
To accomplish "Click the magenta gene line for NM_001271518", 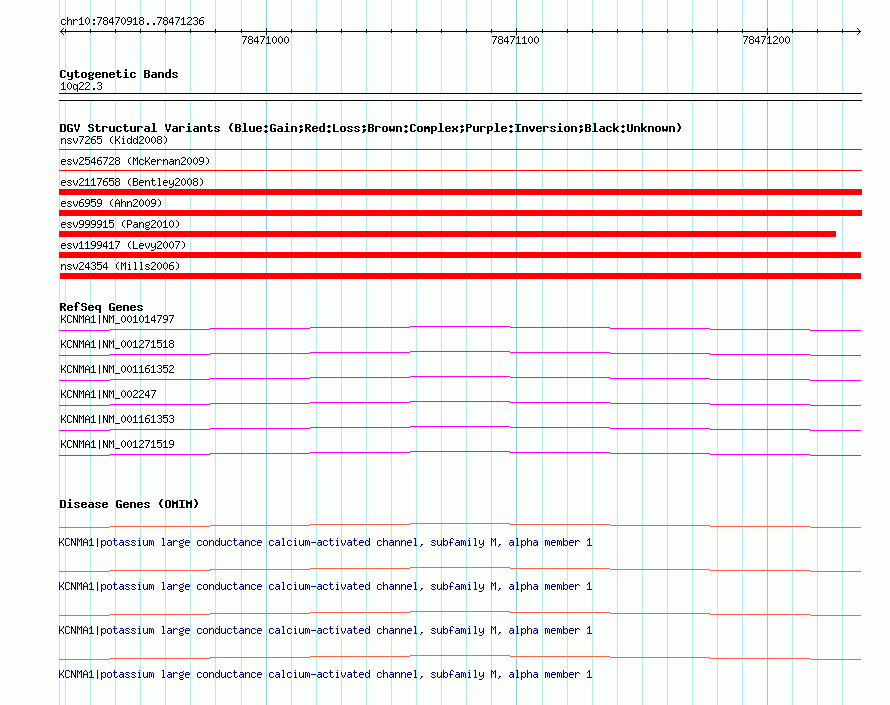I will tap(460, 352).
